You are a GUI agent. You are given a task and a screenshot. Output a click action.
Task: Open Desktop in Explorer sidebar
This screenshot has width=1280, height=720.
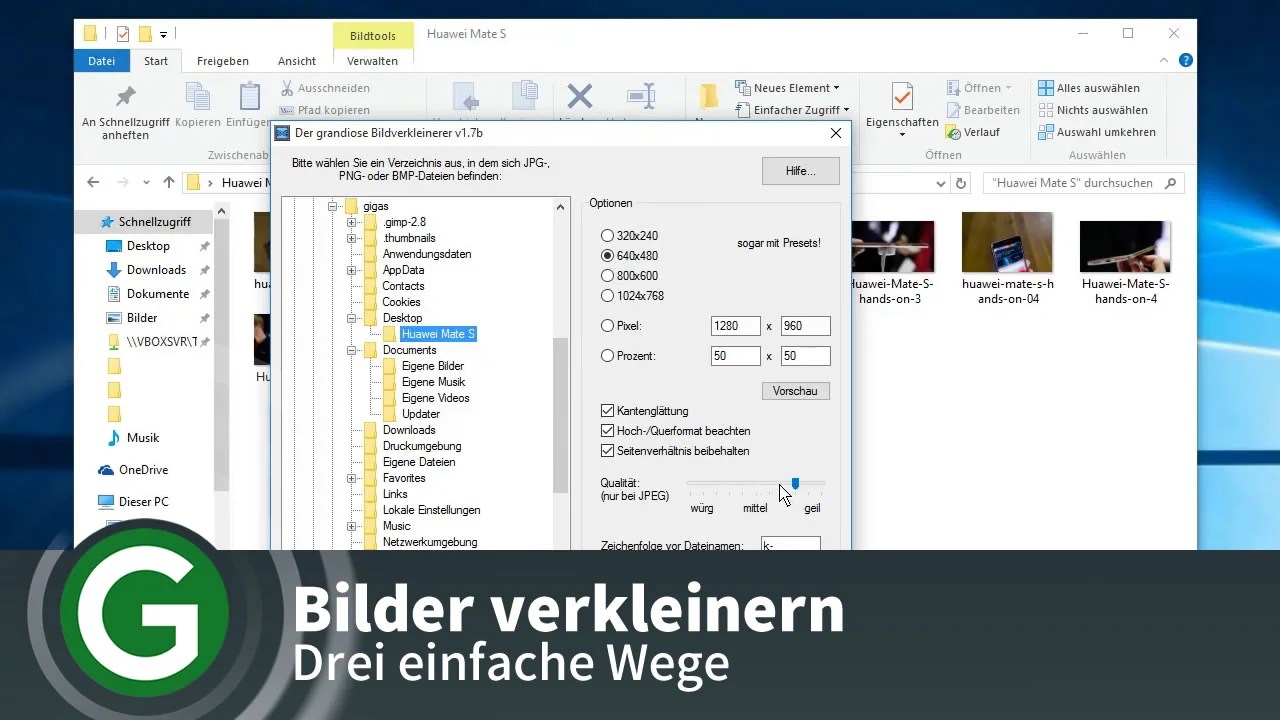(x=148, y=246)
